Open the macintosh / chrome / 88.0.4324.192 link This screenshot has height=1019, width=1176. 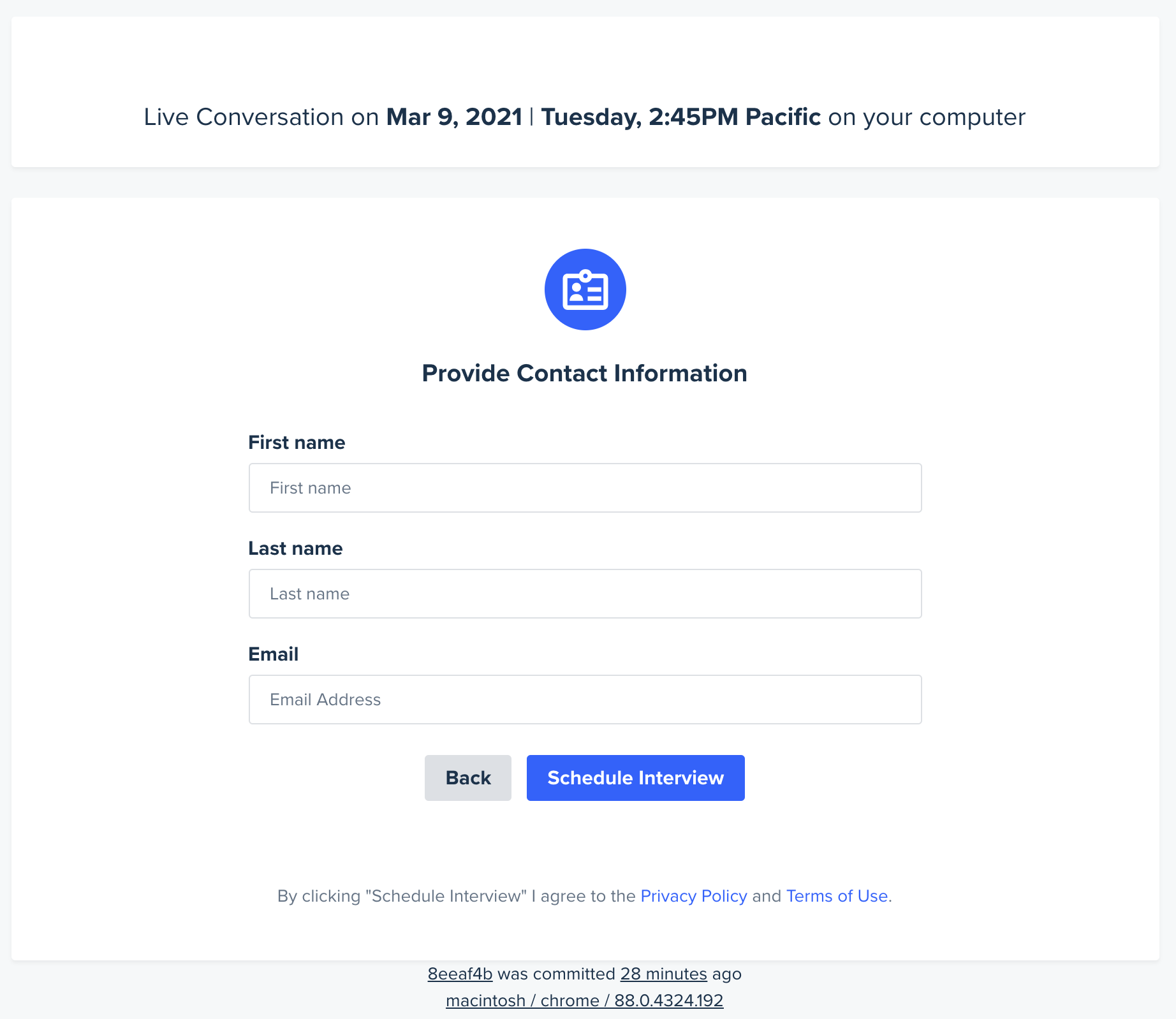pyautogui.click(x=584, y=1001)
